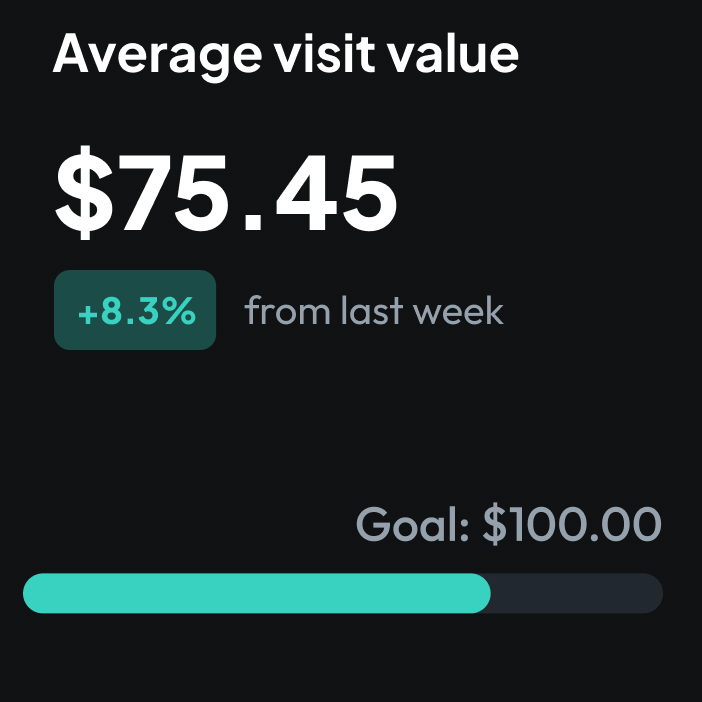Click the rounded left start of progress bar

[34, 593]
